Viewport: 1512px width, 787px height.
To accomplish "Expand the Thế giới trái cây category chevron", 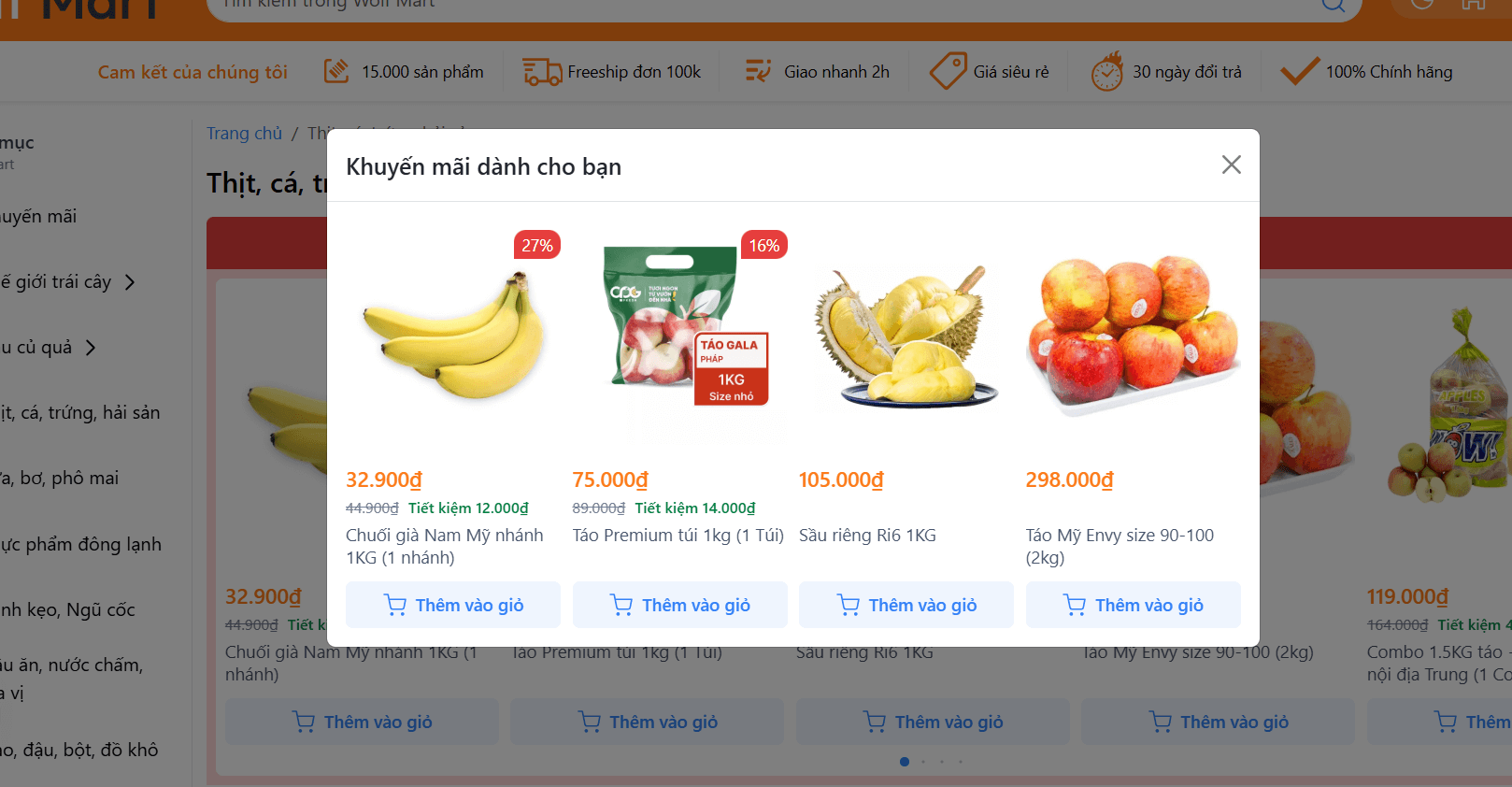I will click(x=130, y=282).
